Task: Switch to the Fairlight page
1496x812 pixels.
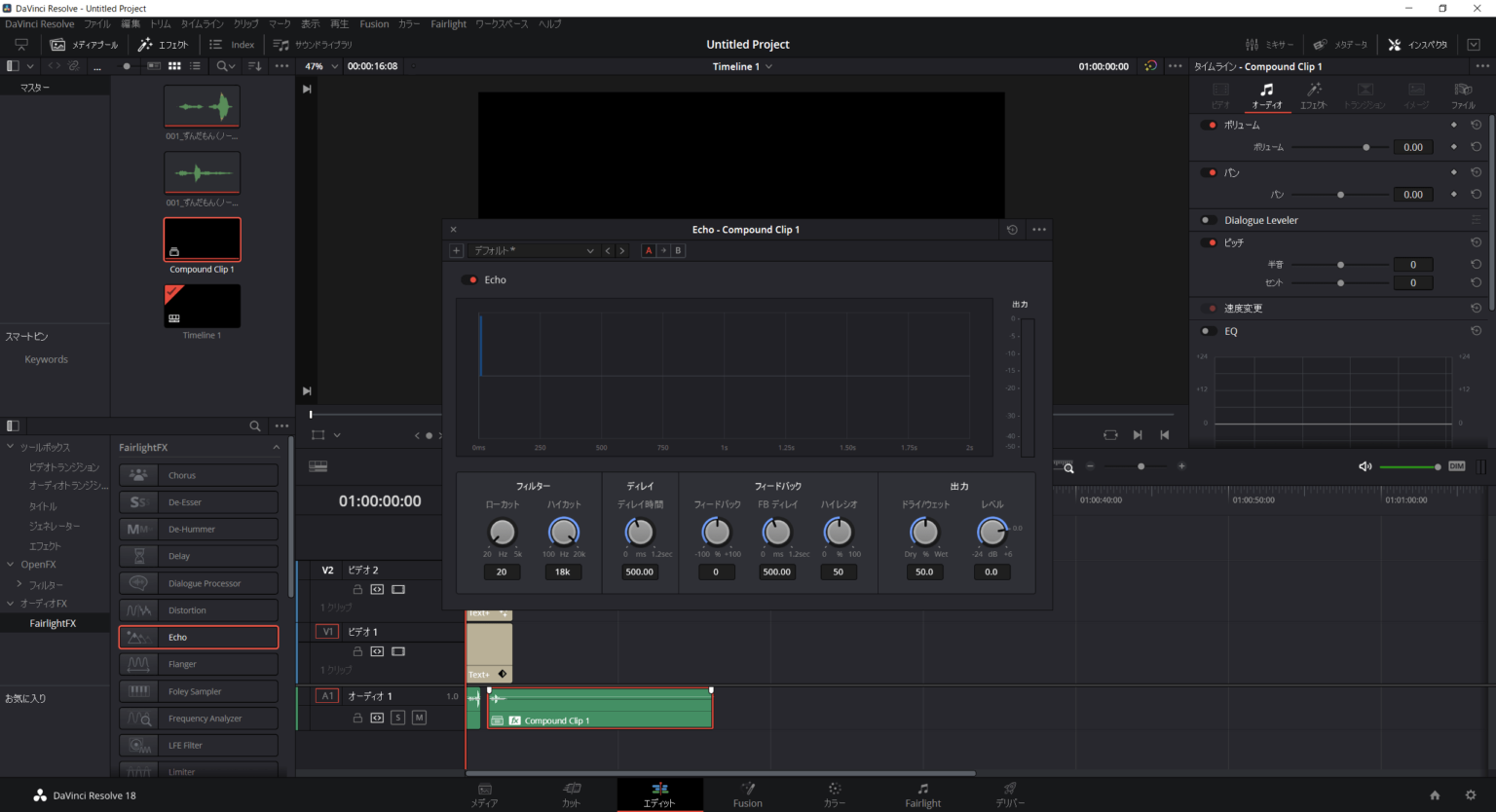Action: click(x=921, y=794)
